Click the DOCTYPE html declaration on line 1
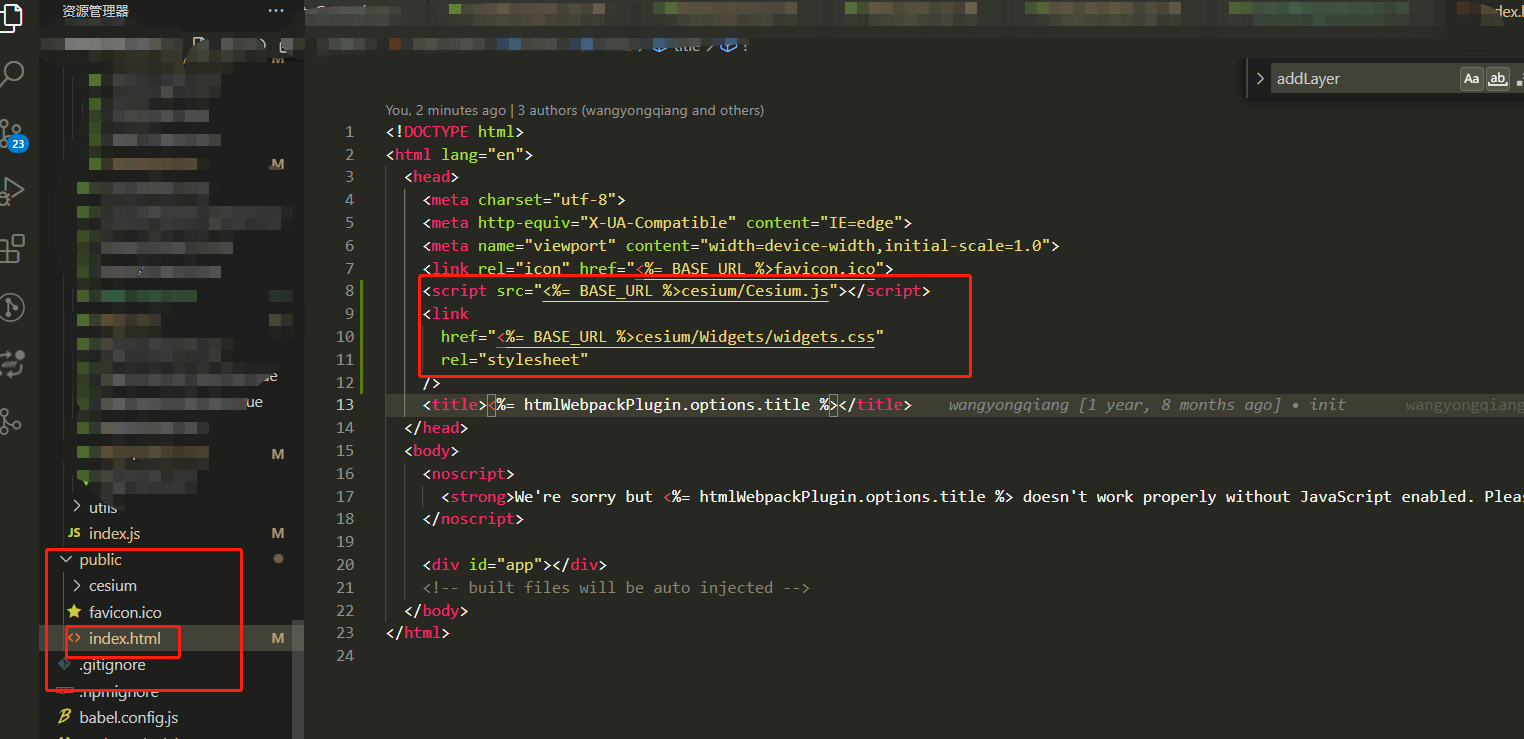 (x=455, y=132)
